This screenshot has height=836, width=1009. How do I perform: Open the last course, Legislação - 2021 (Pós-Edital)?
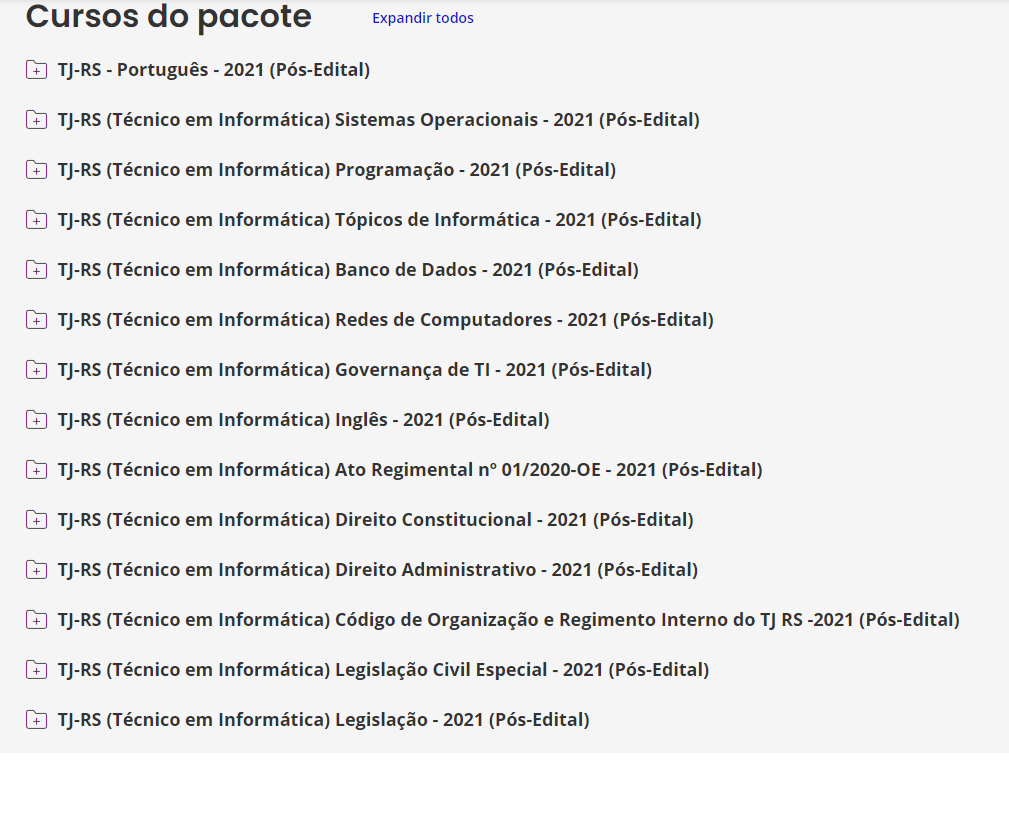323,720
